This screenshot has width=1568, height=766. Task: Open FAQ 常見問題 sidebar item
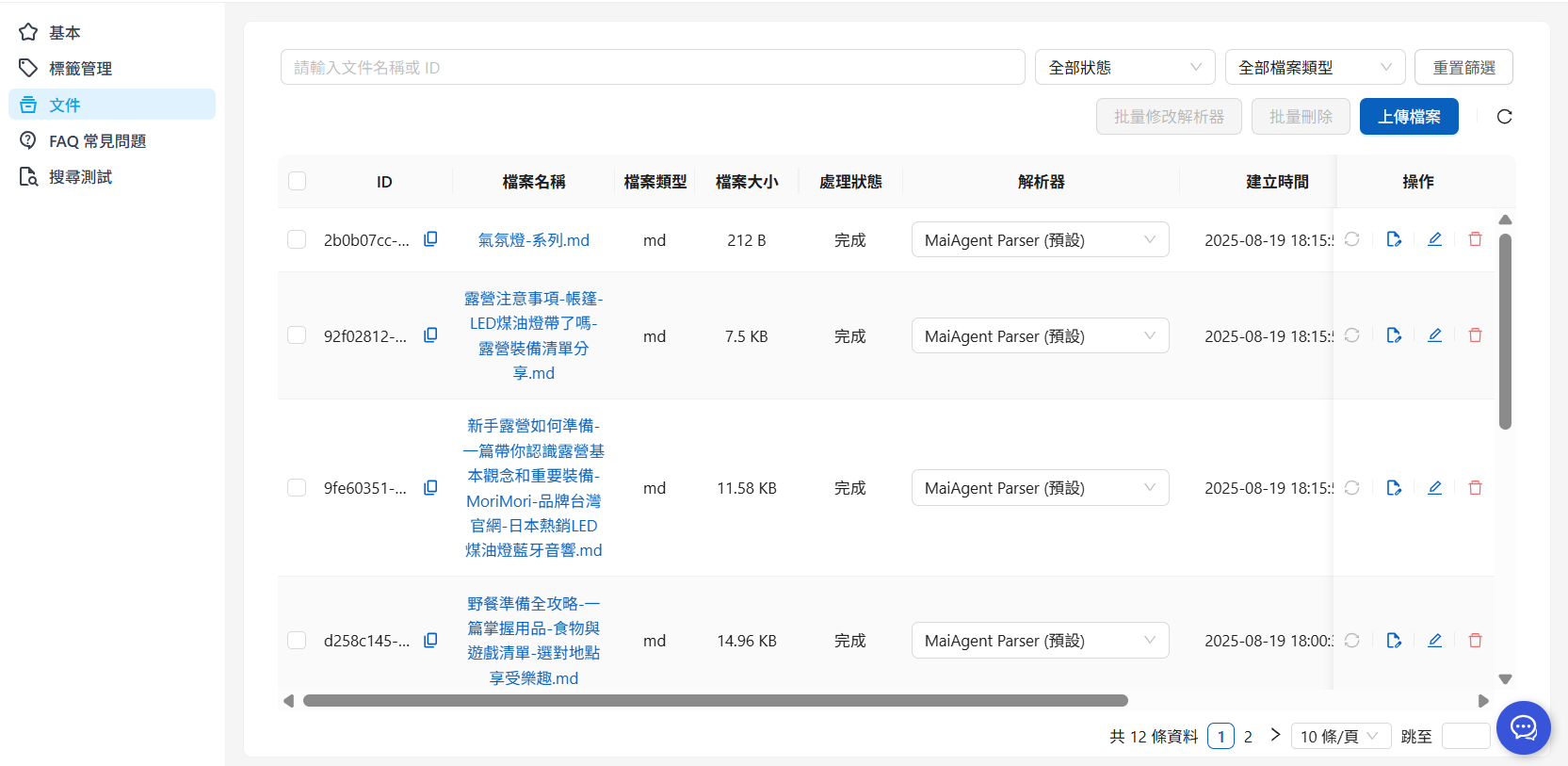click(x=97, y=141)
